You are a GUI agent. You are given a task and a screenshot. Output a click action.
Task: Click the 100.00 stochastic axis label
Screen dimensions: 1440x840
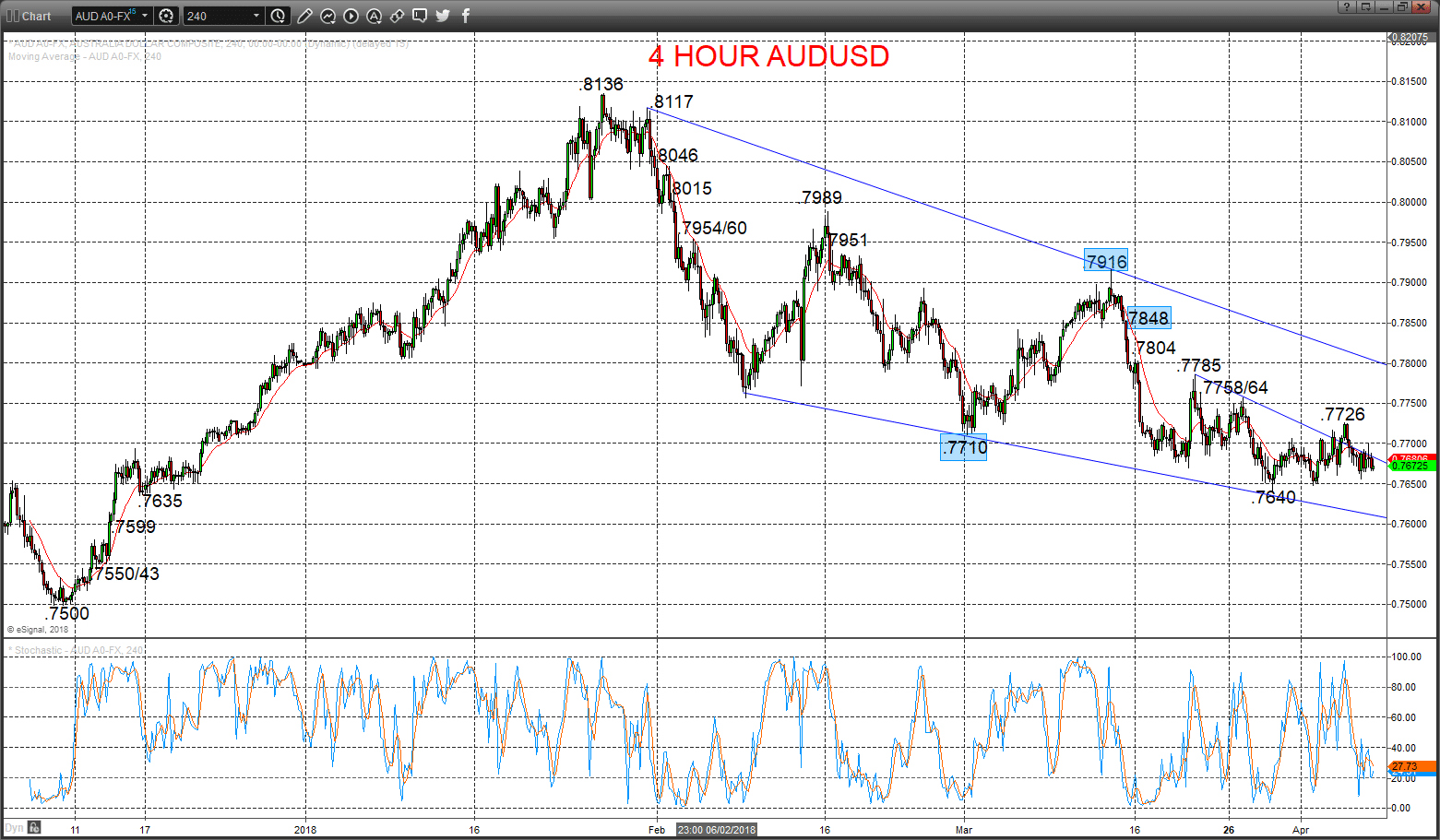pyautogui.click(x=1406, y=657)
